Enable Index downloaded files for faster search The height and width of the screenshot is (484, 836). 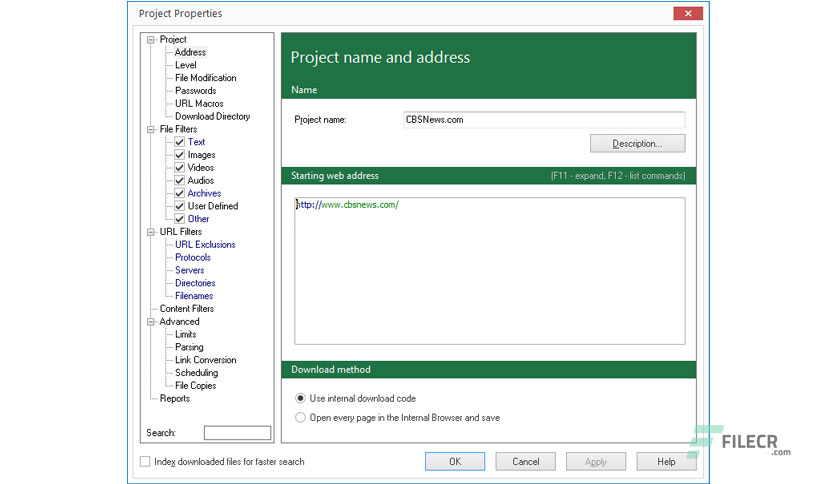(145, 462)
